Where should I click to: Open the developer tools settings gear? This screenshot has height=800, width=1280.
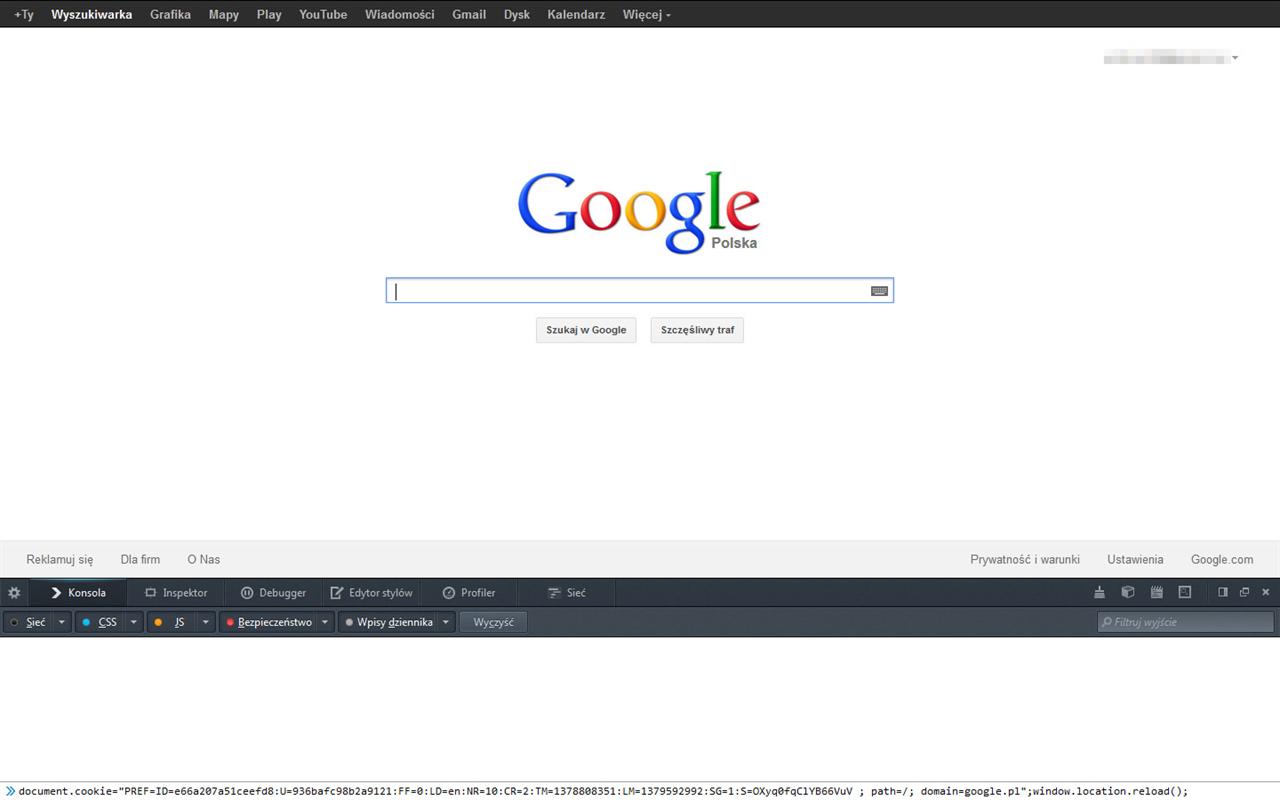coord(14,593)
